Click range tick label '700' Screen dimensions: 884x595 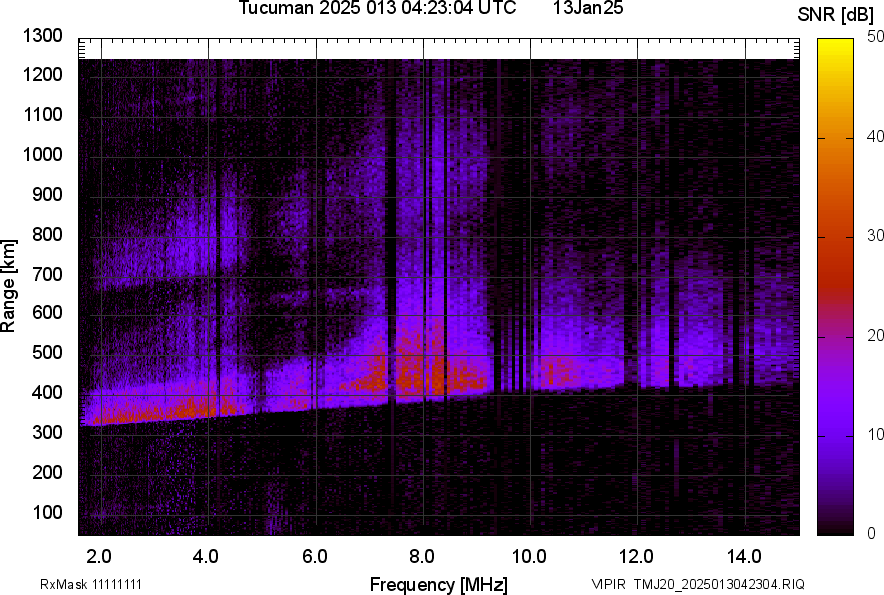coord(47,274)
